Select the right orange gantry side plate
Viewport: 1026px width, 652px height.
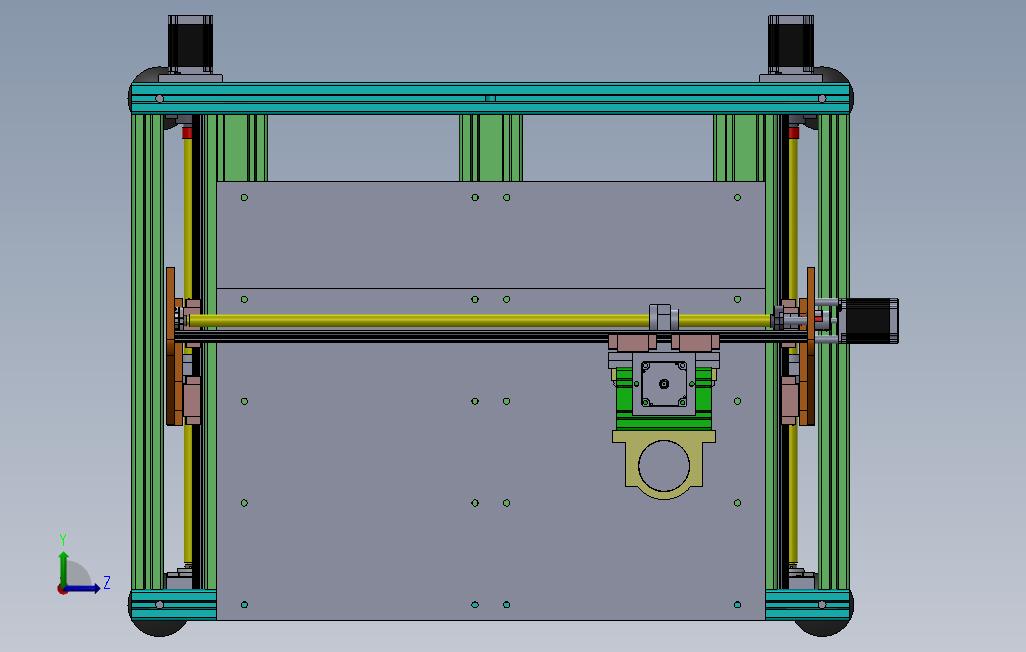tap(810, 346)
